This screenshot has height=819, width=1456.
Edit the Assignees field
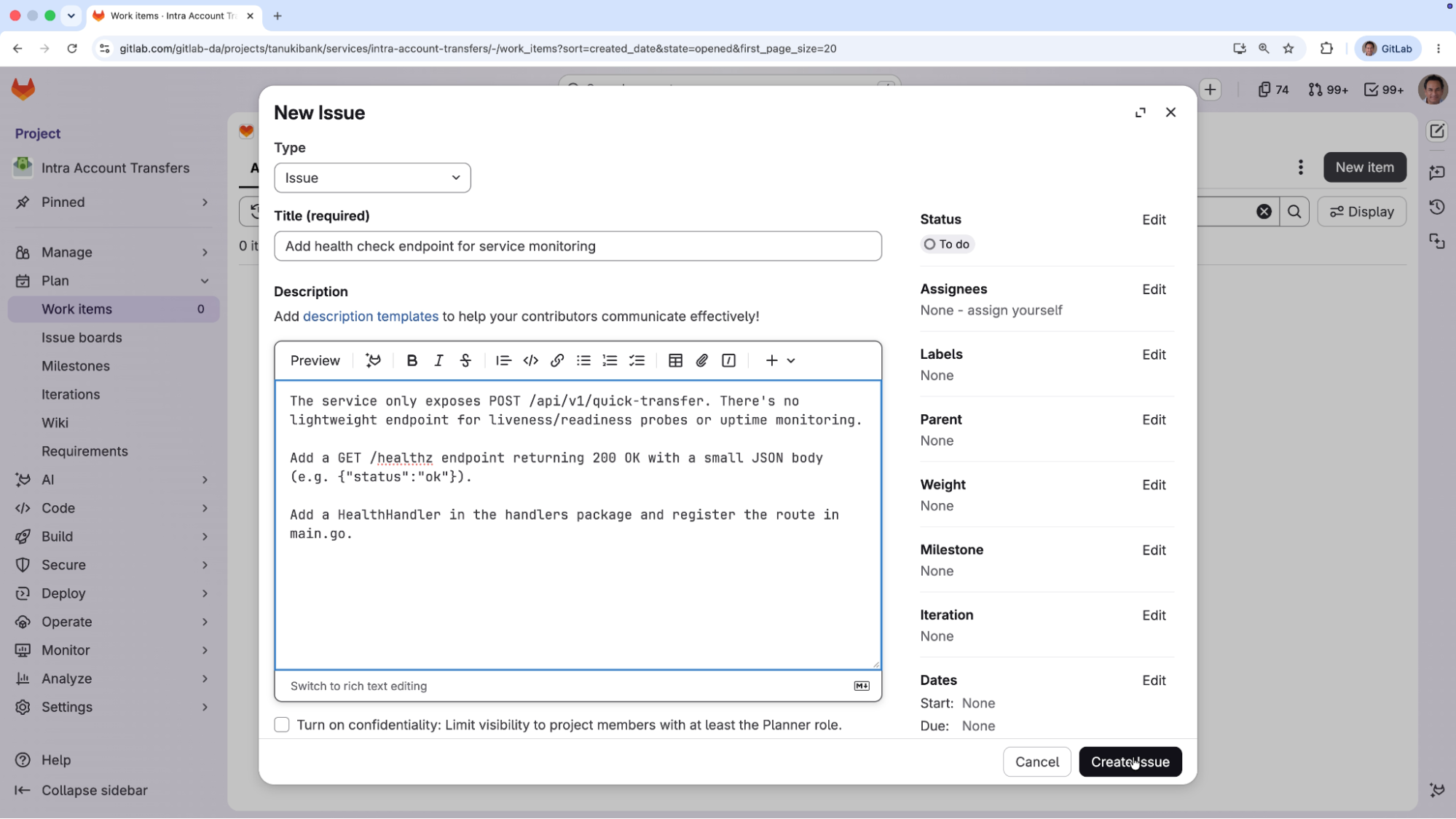(1154, 290)
